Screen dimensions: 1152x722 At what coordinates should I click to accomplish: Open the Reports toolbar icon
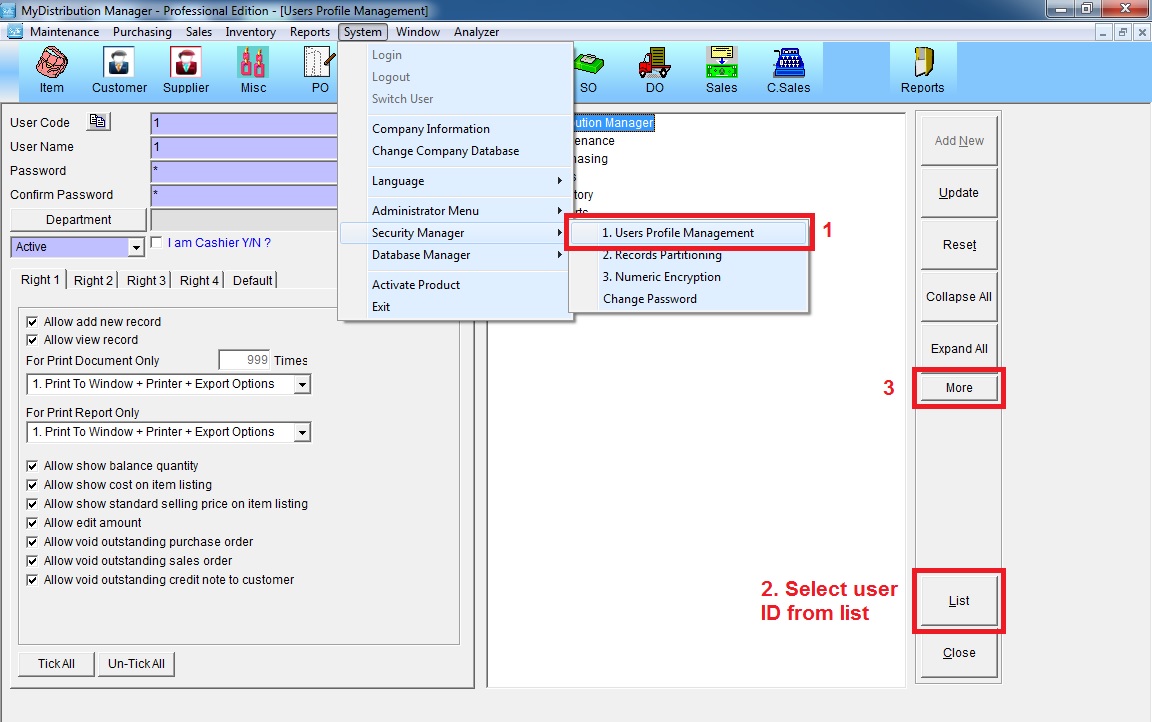click(922, 70)
